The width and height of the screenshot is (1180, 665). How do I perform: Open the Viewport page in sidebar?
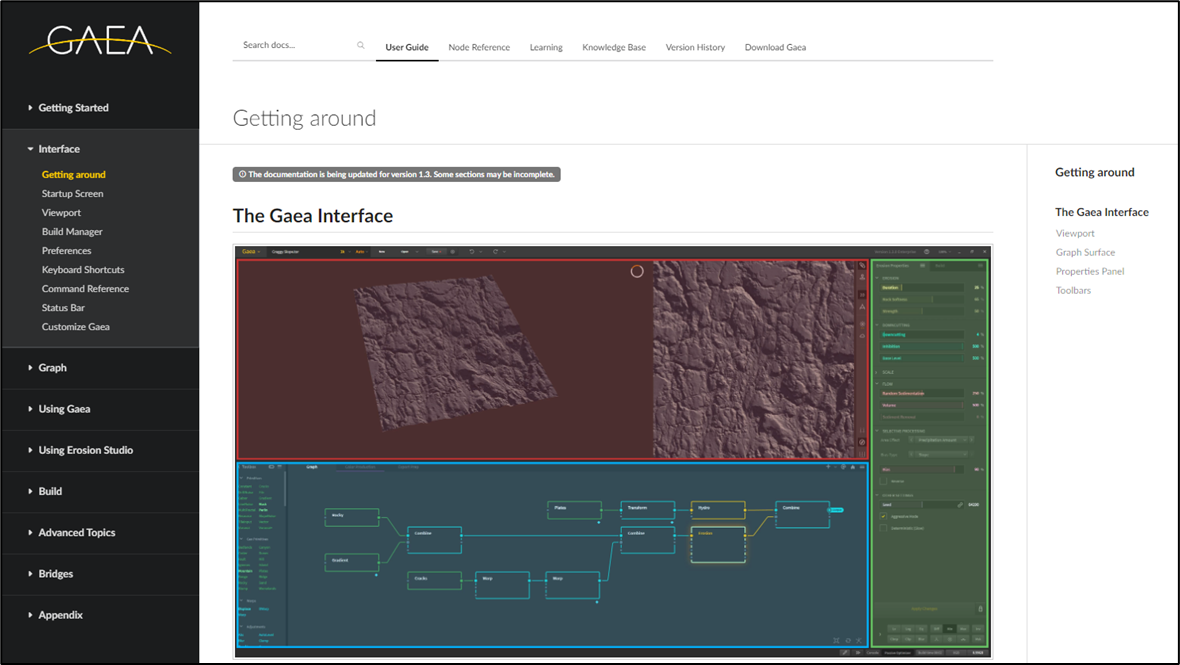(x=61, y=213)
